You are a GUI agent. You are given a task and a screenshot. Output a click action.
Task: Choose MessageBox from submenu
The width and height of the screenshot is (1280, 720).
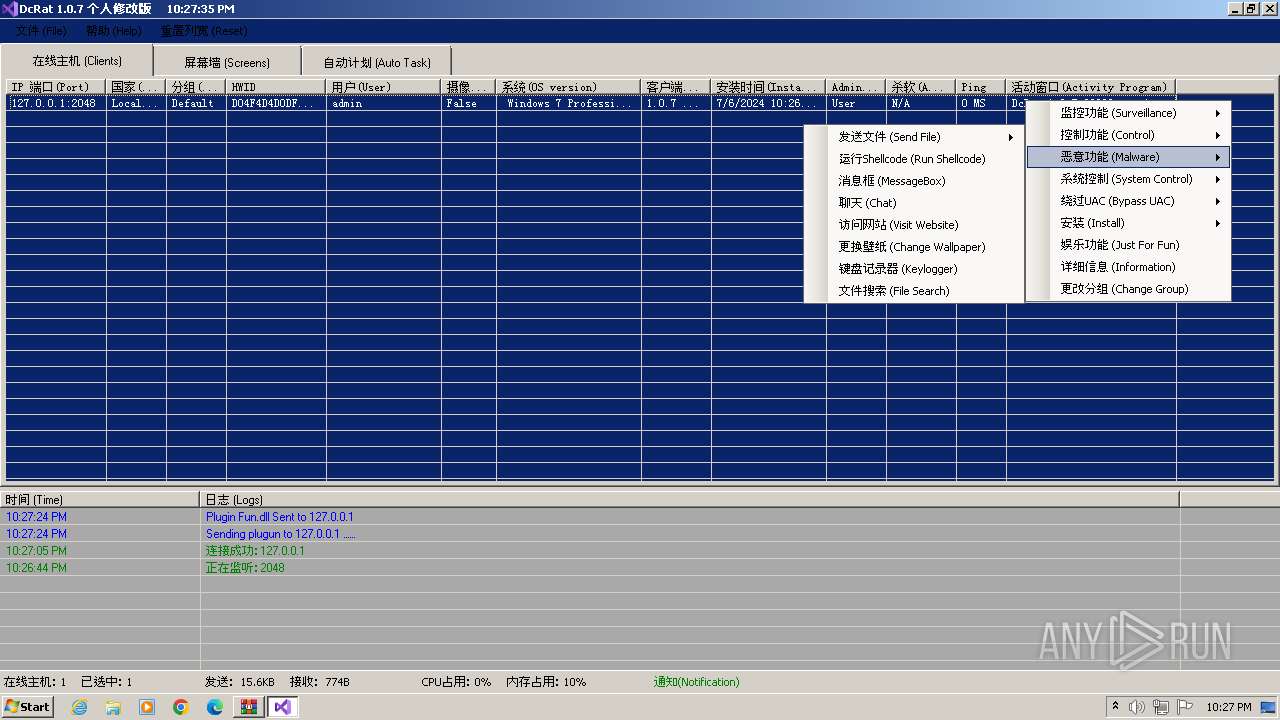pyautogui.click(x=914, y=181)
